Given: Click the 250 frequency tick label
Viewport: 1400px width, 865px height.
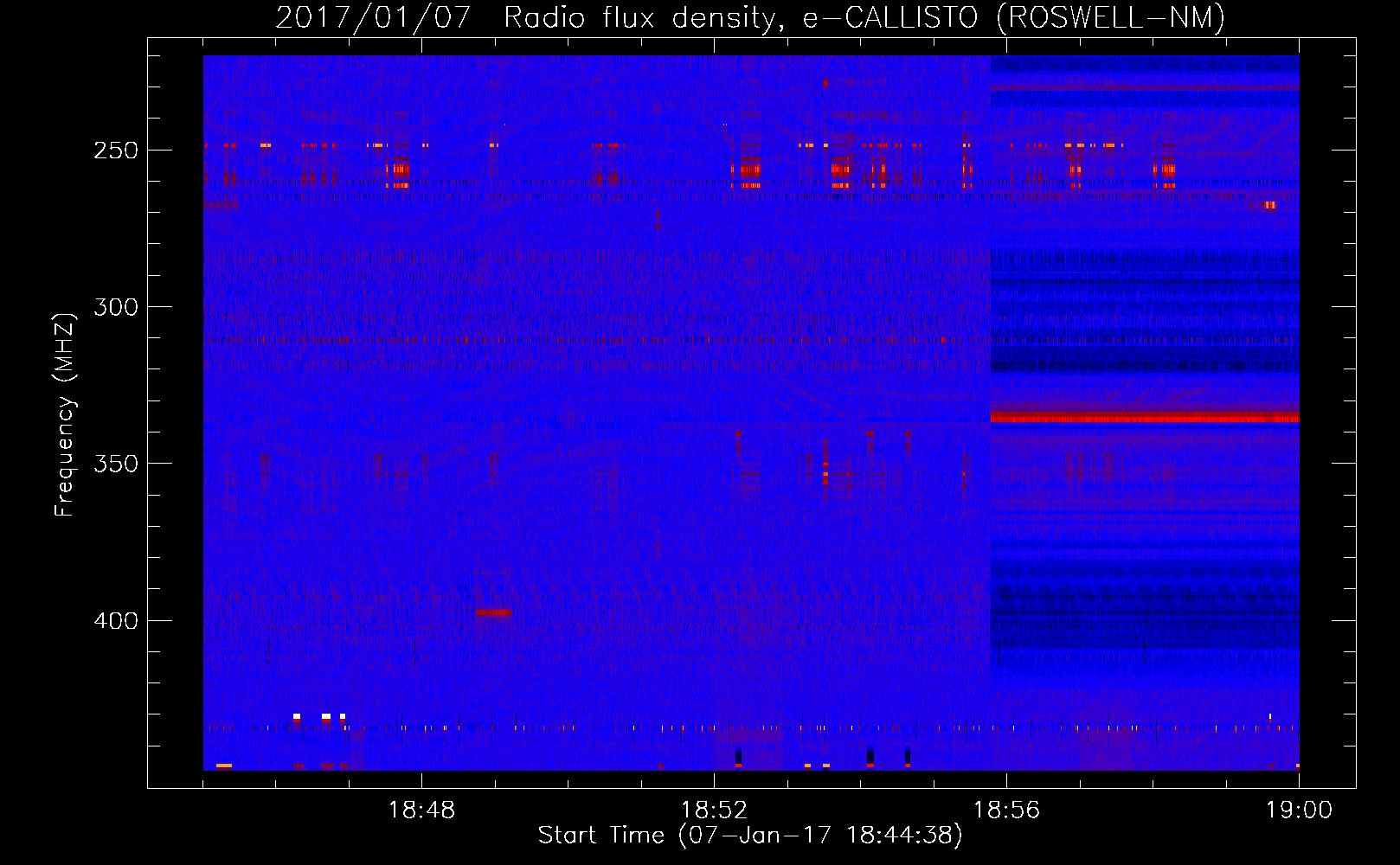Looking at the screenshot, I should point(116,151).
